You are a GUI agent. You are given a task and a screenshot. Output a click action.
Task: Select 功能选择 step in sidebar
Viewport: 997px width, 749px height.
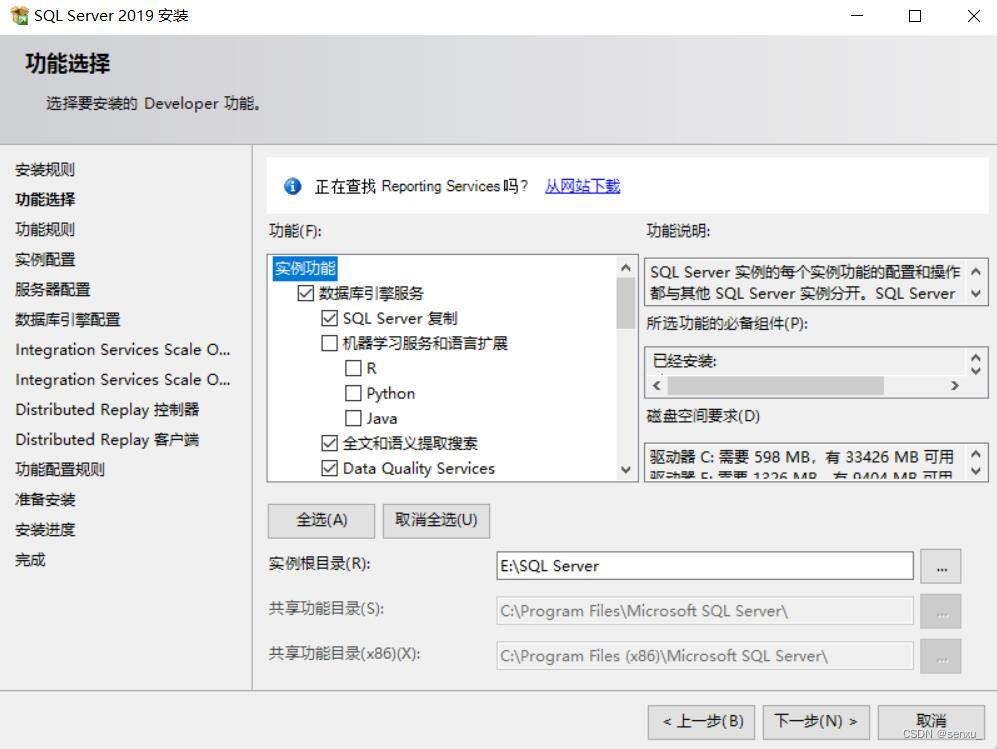[45, 200]
